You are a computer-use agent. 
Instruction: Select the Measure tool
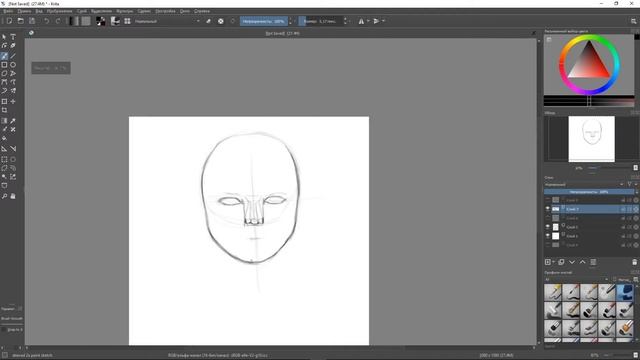tap(13, 149)
